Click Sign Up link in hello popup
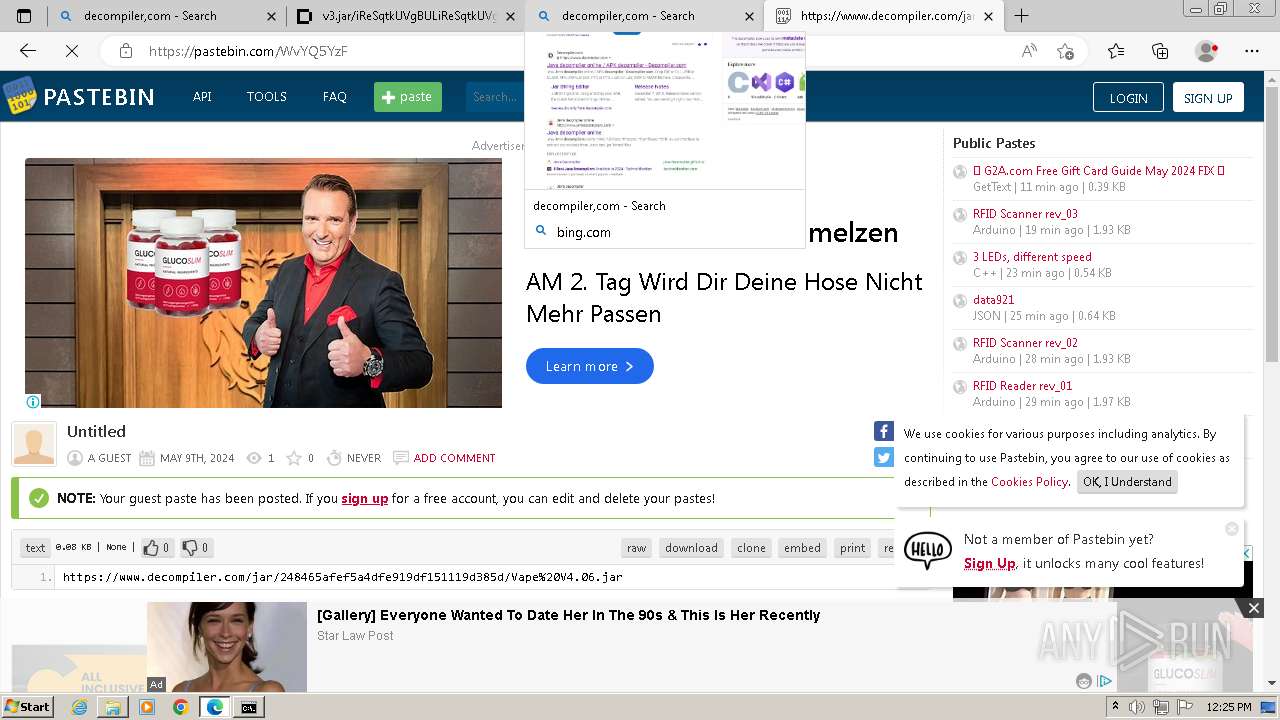Screen dimensions: 1280x720 (x=990, y=563)
